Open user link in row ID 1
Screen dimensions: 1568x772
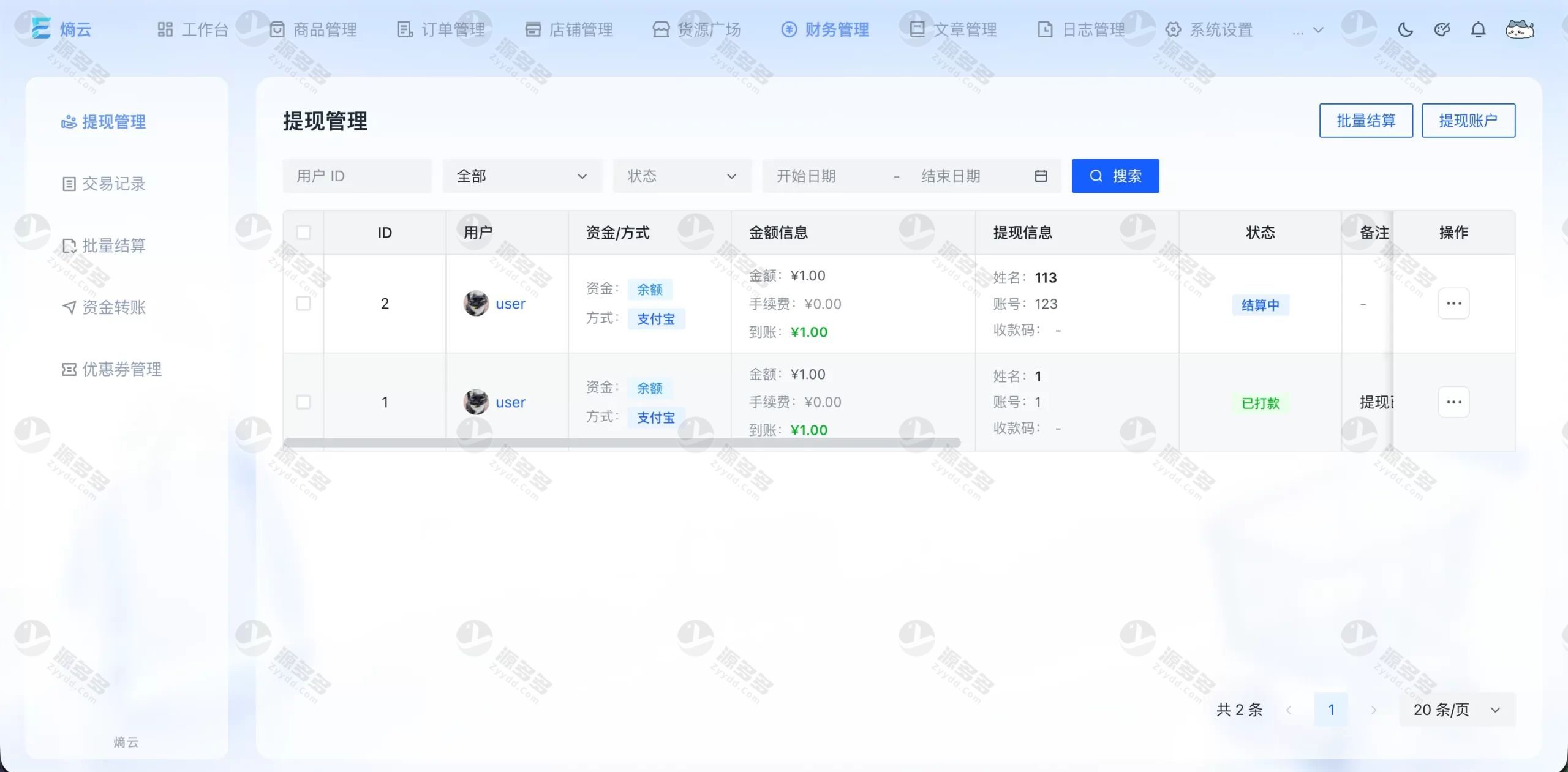pyautogui.click(x=510, y=402)
